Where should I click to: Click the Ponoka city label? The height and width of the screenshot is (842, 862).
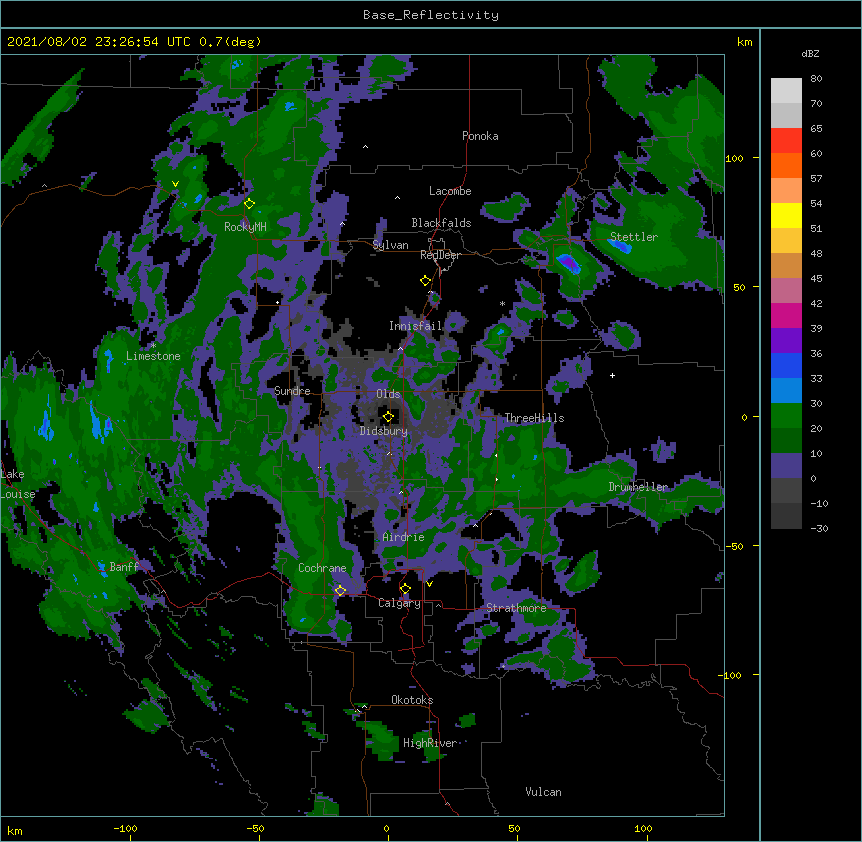pyautogui.click(x=480, y=136)
